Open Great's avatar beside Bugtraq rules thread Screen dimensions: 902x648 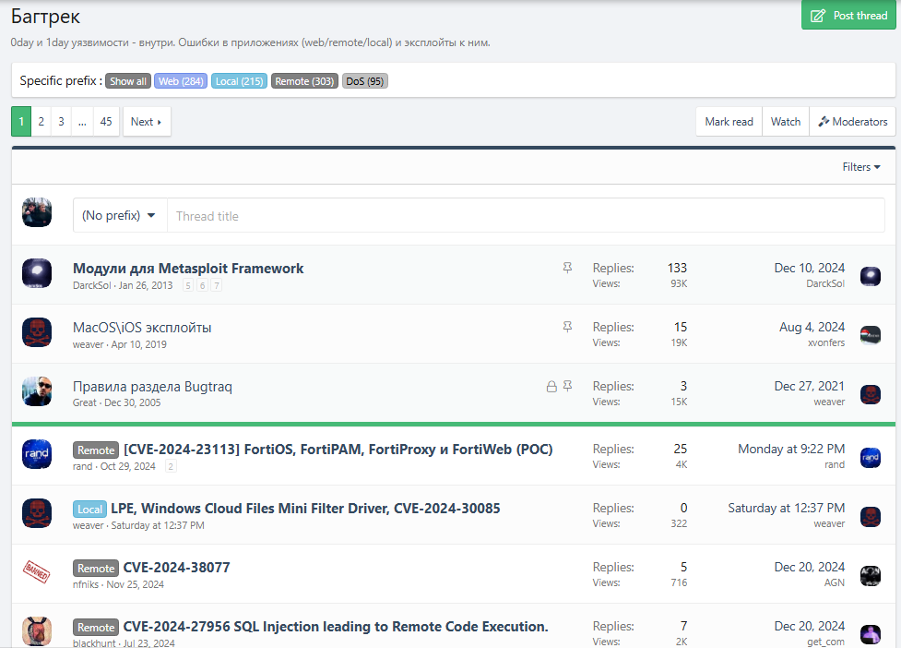point(37,391)
